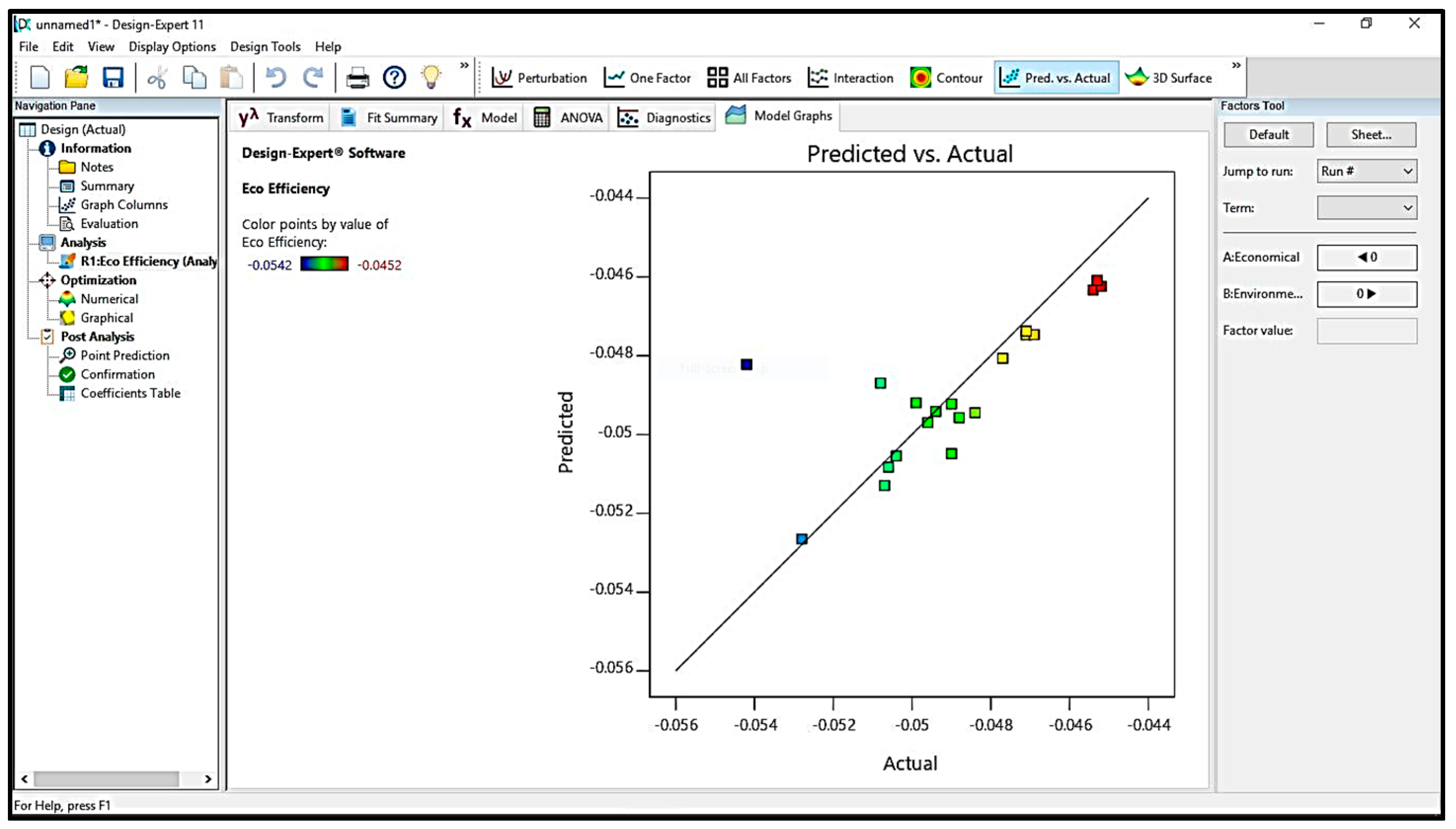1456x829 pixels.
Task: Open the Display Options menu
Action: (x=172, y=47)
